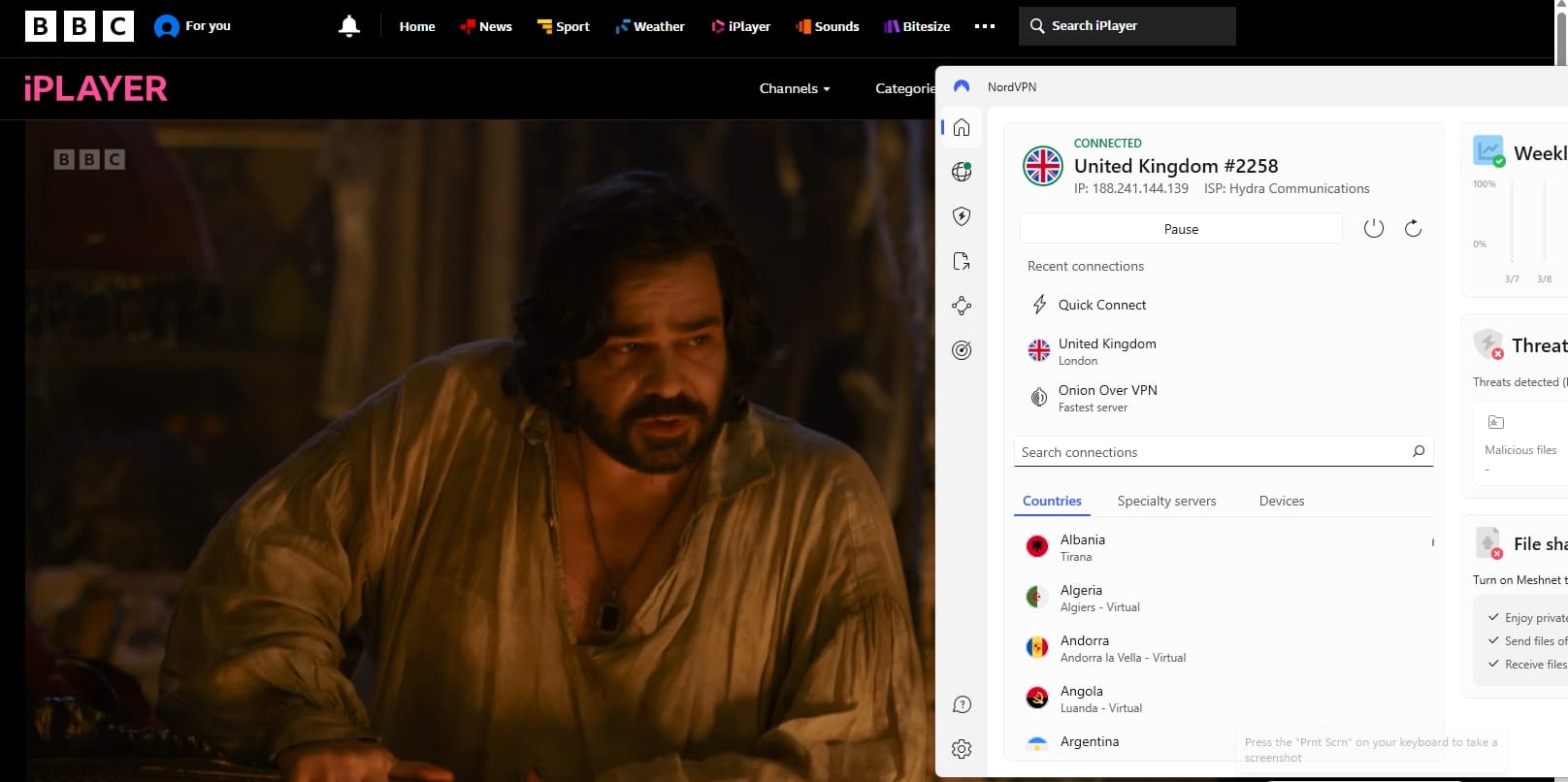Open the three-dot More menu on the BBC bar

pyautogui.click(x=985, y=26)
